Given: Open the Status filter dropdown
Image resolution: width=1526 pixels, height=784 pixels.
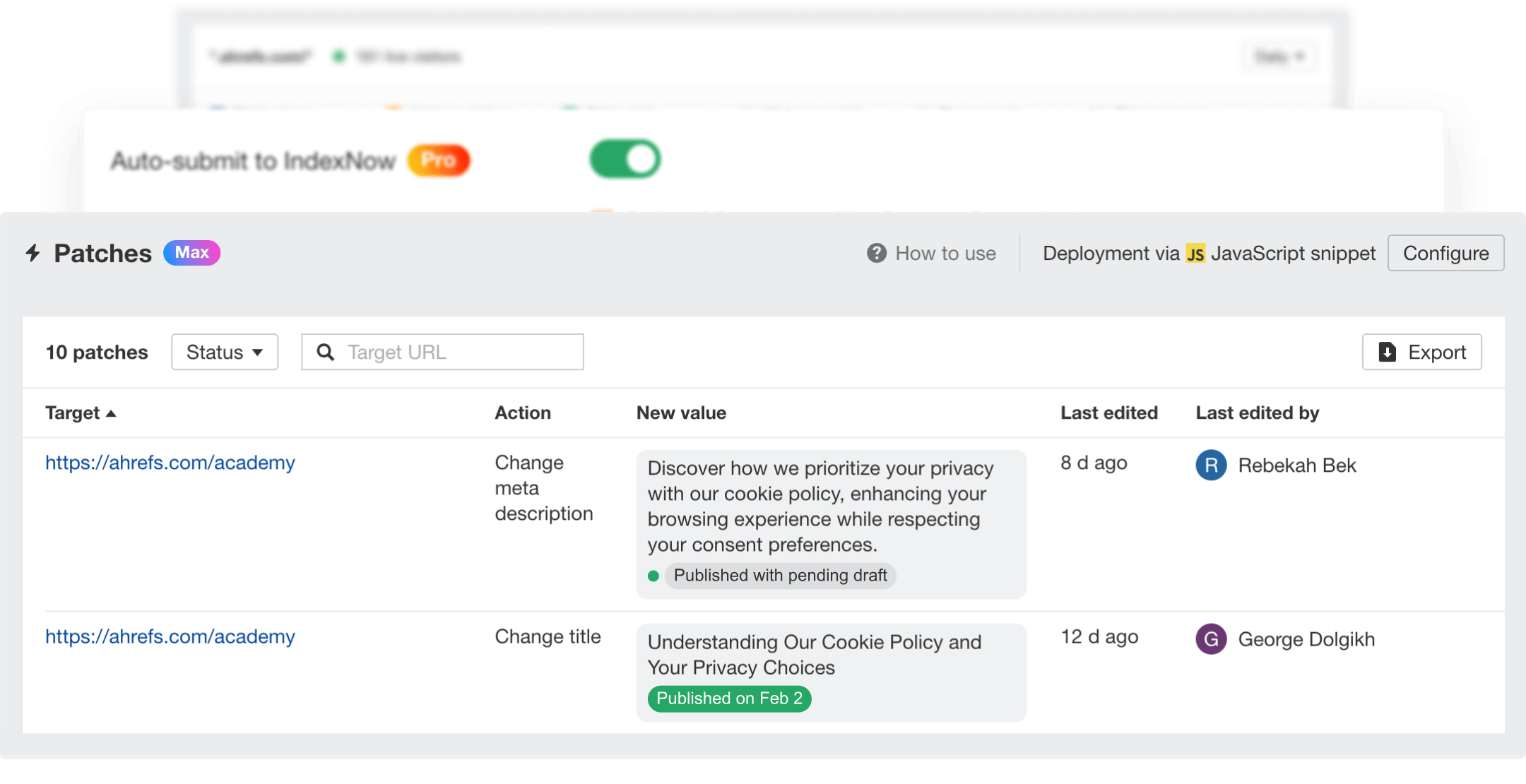Looking at the screenshot, I should pyautogui.click(x=224, y=352).
